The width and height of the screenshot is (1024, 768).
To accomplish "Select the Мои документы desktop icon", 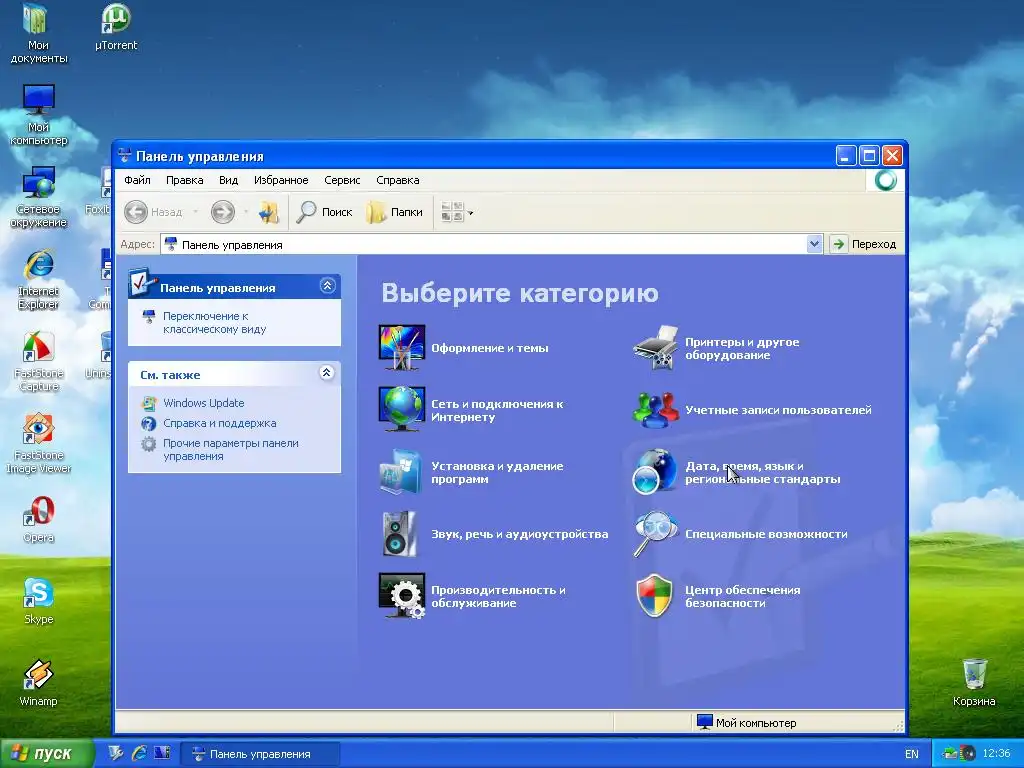I will 39,33.
